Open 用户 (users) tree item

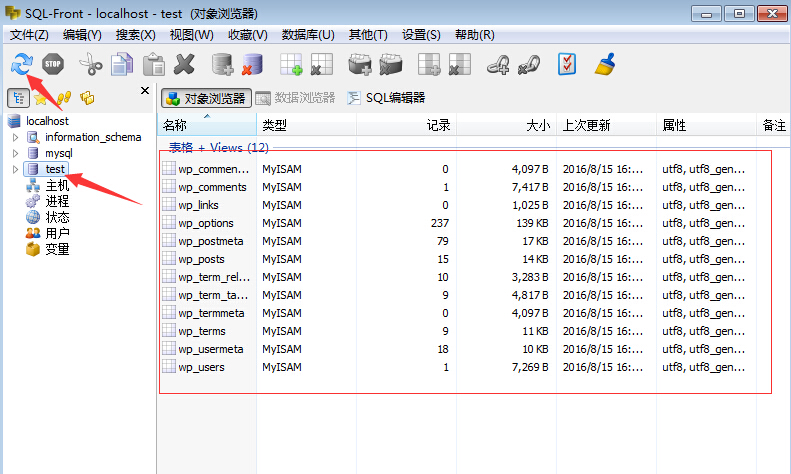pyautogui.click(x=57, y=233)
